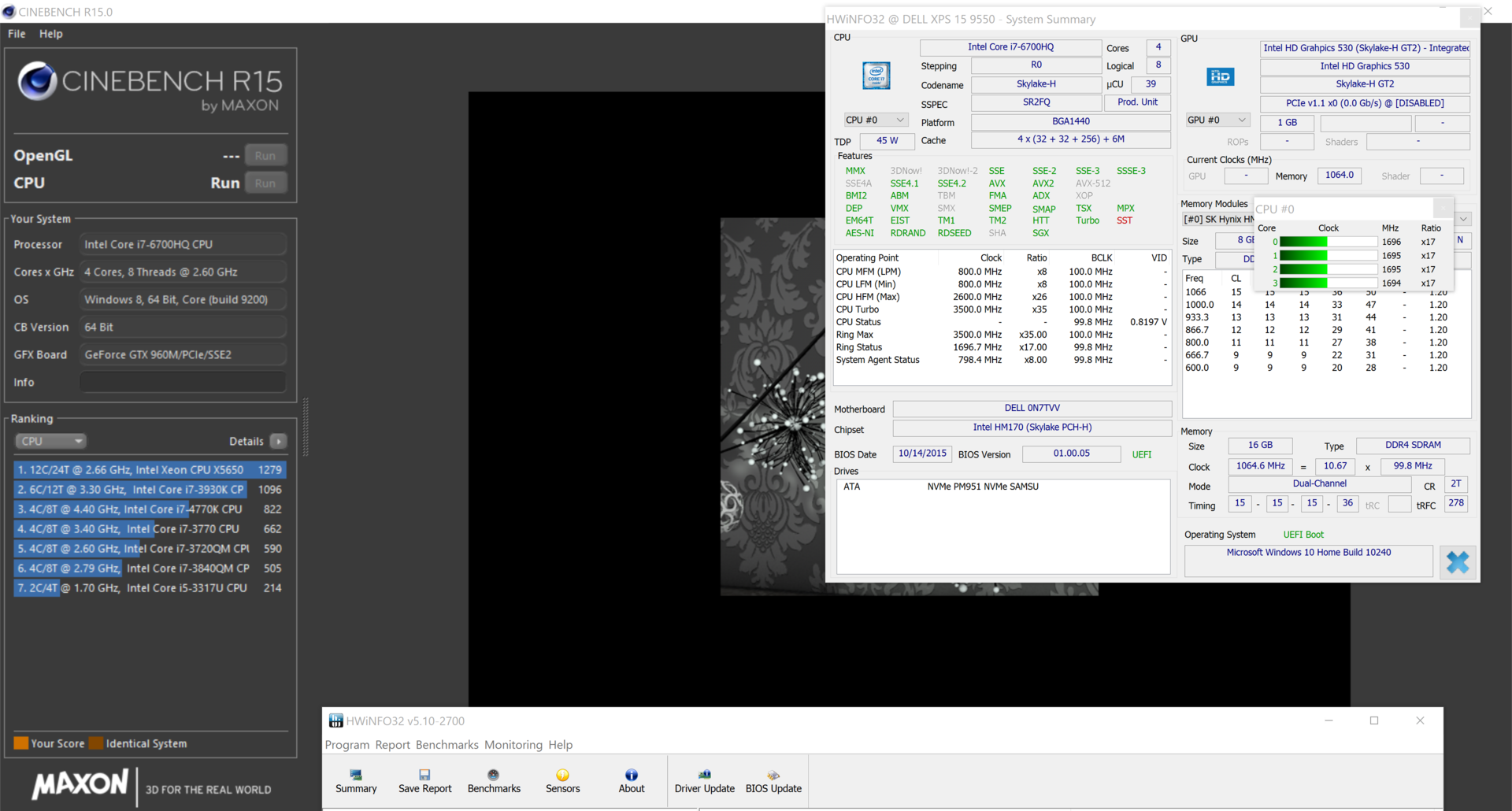The height and width of the screenshot is (811, 1512).
Task: Maximize the HWiNFO32 main window
Action: pos(1374,720)
